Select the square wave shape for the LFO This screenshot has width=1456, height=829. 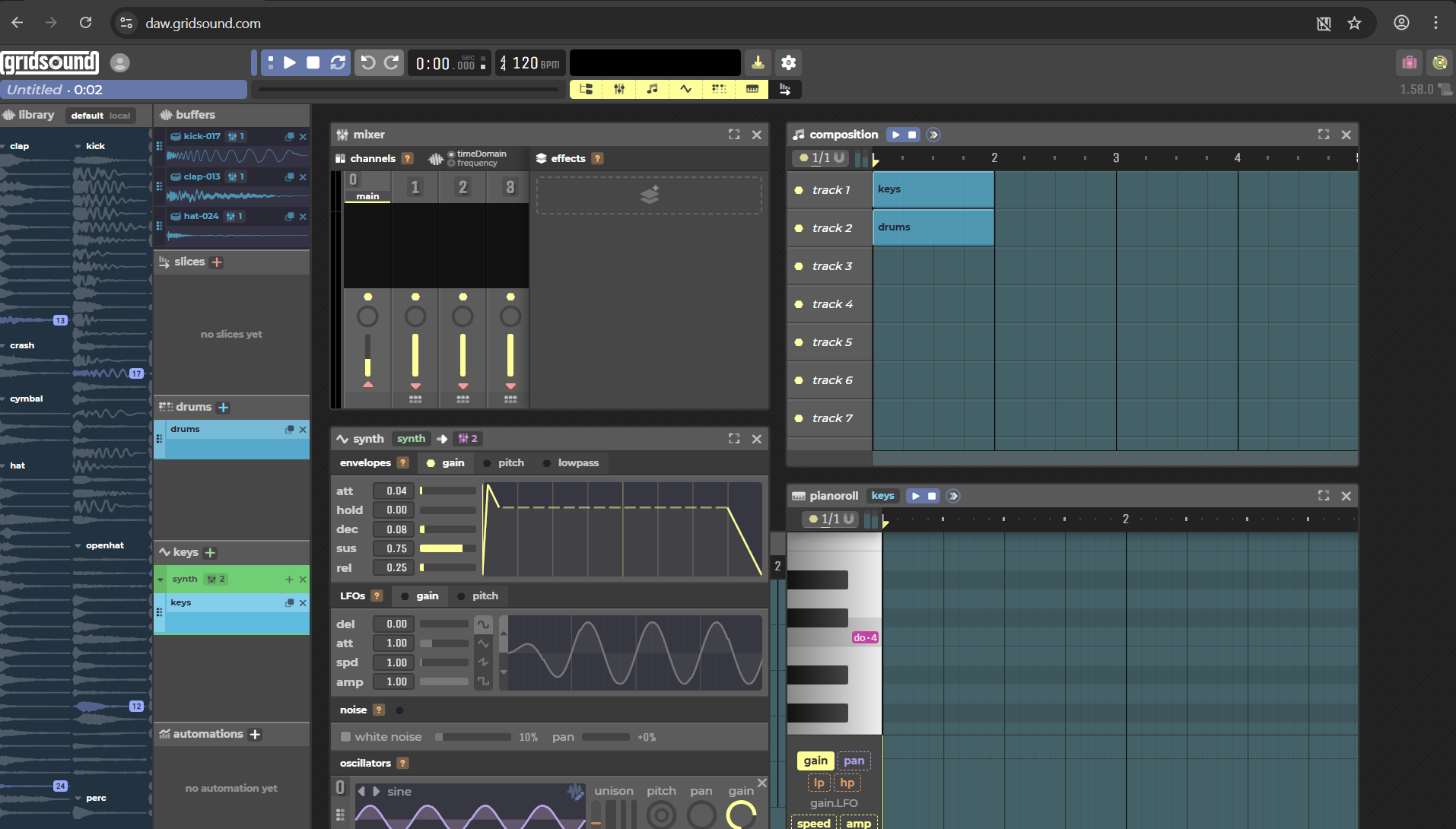point(484,681)
